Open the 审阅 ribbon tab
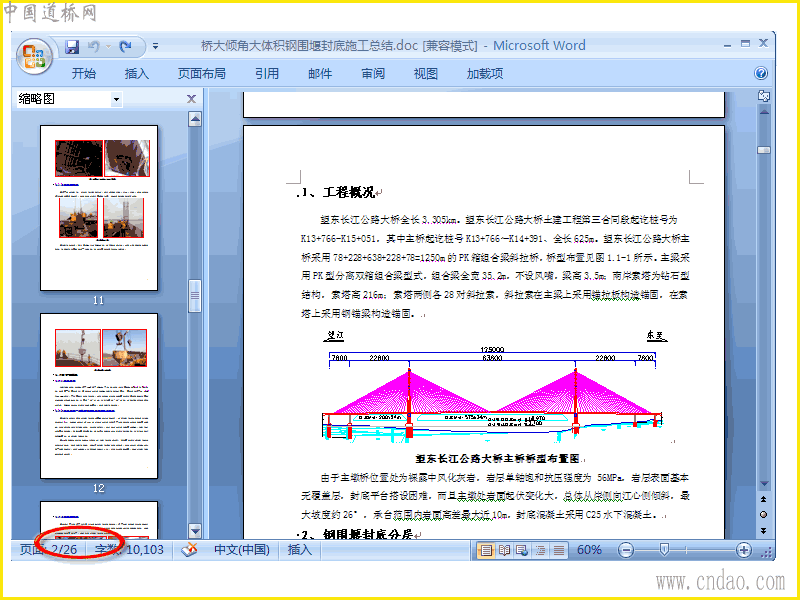800x600 pixels. click(373, 73)
